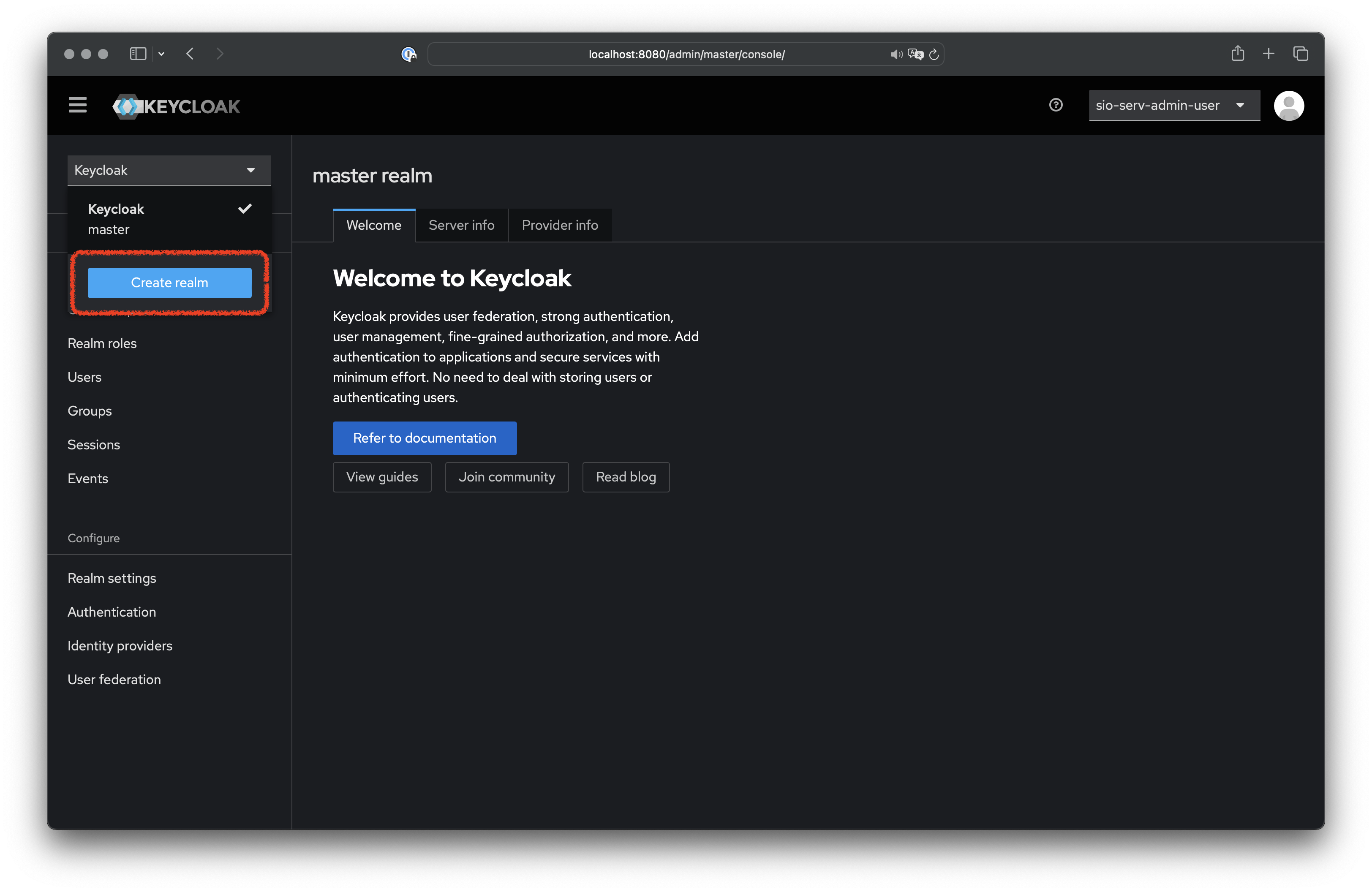1372x892 pixels.
Task: Go back in browser history
Action: coord(190,54)
